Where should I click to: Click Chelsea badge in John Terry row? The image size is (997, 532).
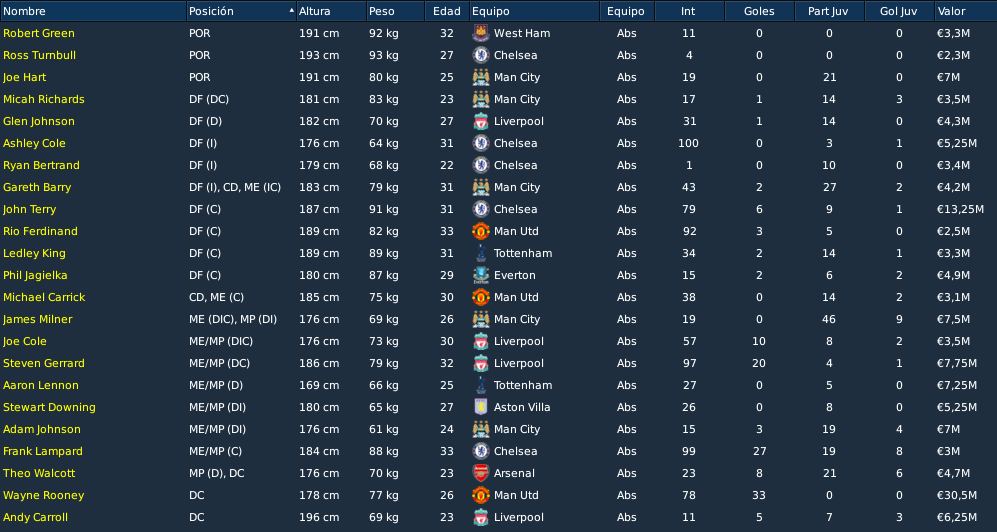pyautogui.click(x=481, y=209)
